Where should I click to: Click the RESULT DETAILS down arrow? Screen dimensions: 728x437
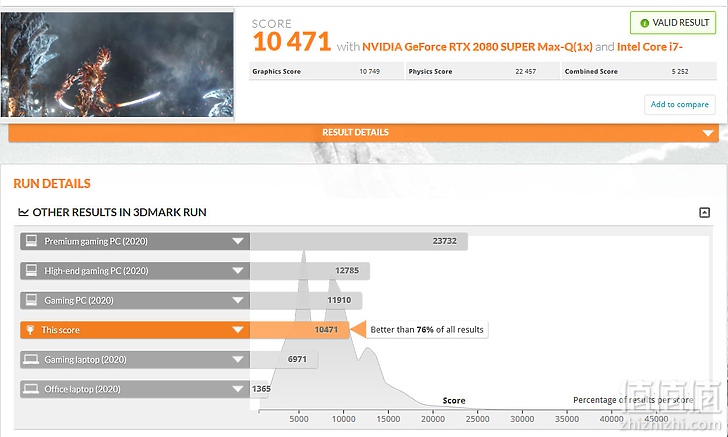(x=708, y=133)
